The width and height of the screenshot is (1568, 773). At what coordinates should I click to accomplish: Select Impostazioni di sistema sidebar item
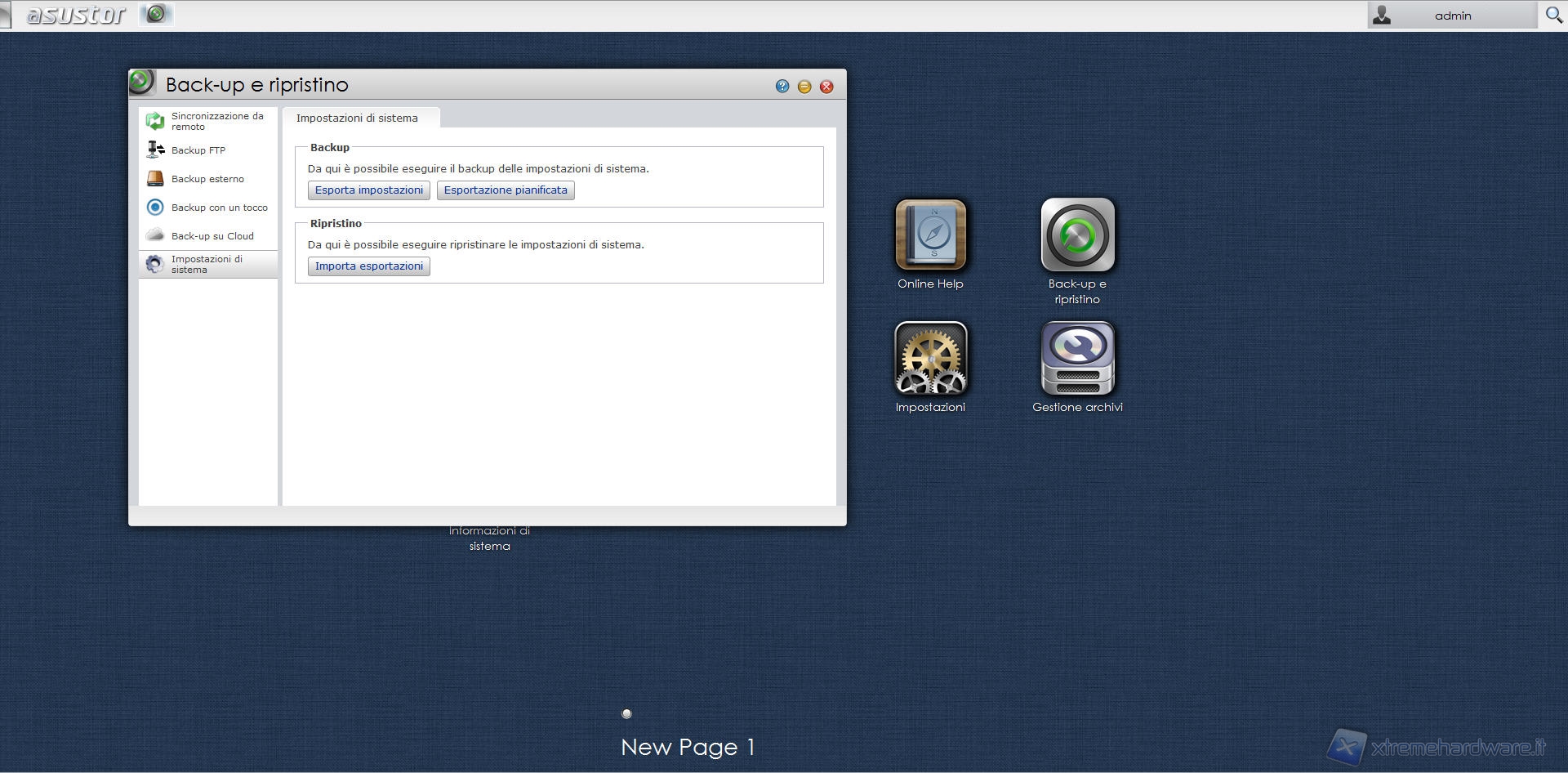click(x=207, y=264)
